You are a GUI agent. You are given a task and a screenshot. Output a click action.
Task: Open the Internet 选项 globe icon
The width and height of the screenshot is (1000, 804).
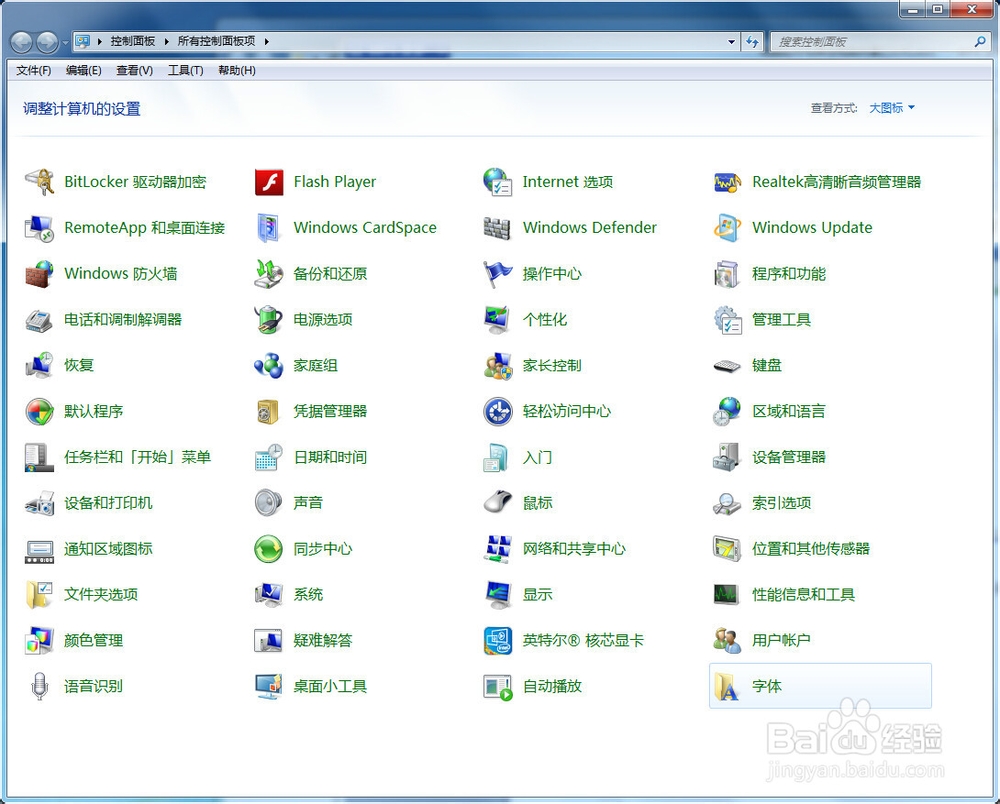pos(497,182)
